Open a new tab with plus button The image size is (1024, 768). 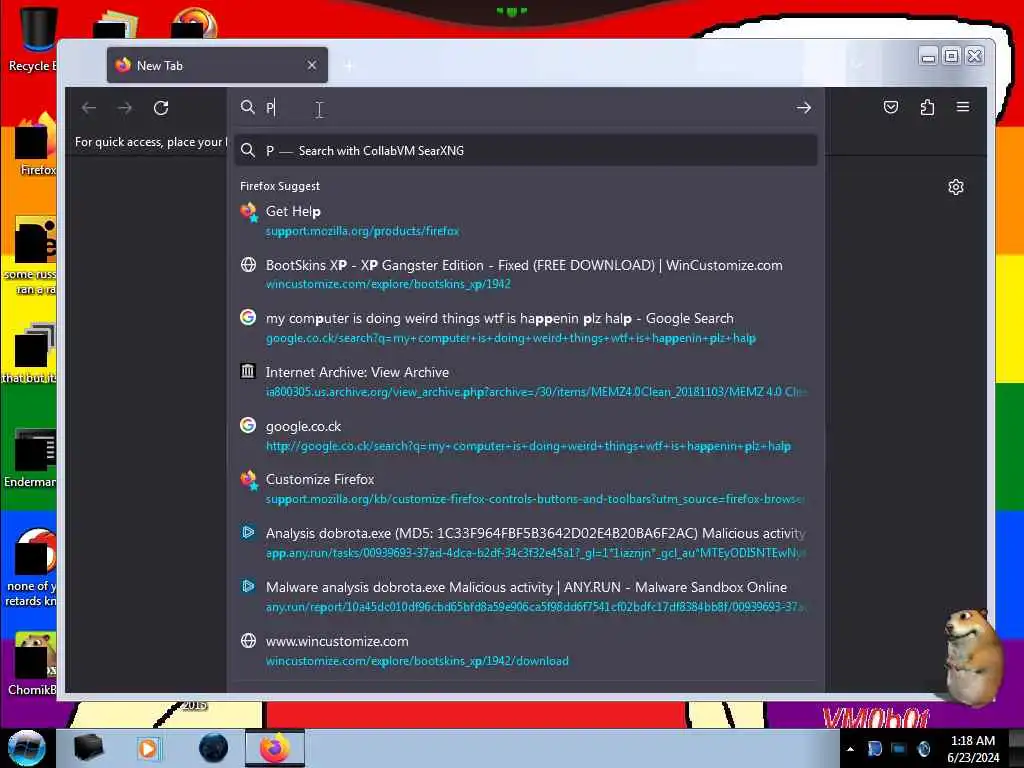pos(349,65)
